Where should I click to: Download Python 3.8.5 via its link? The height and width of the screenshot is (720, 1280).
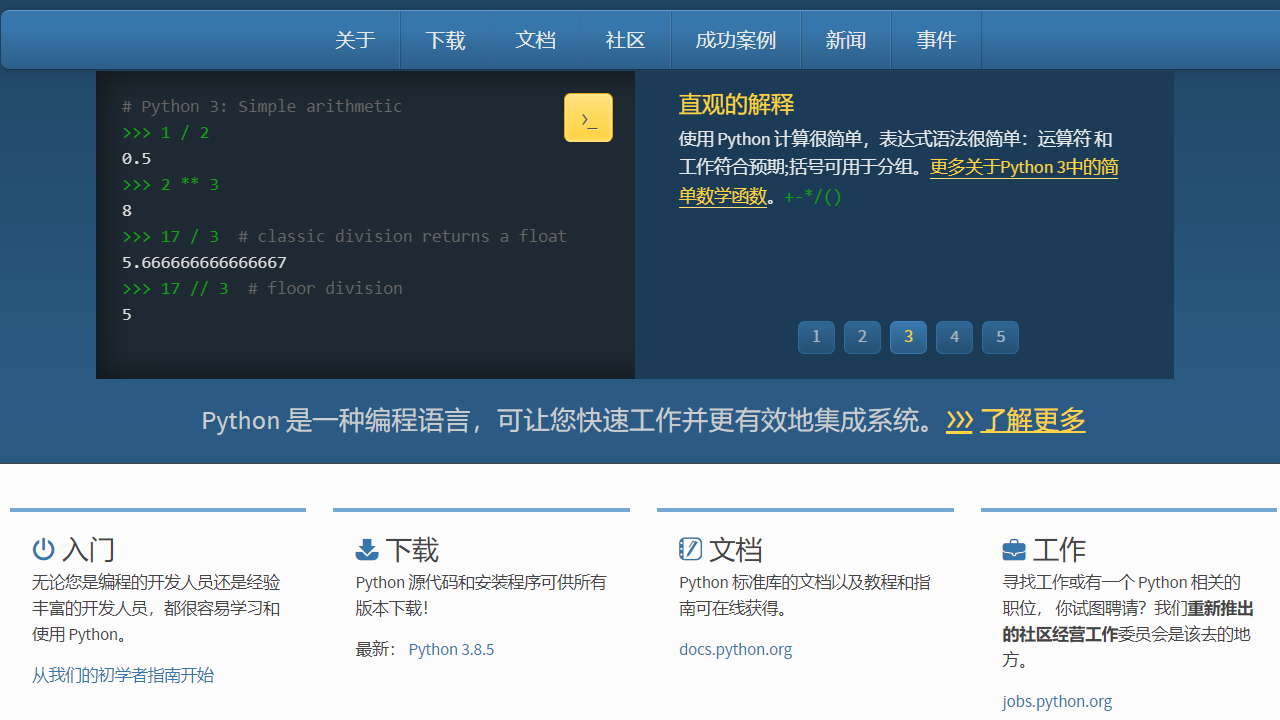click(451, 649)
